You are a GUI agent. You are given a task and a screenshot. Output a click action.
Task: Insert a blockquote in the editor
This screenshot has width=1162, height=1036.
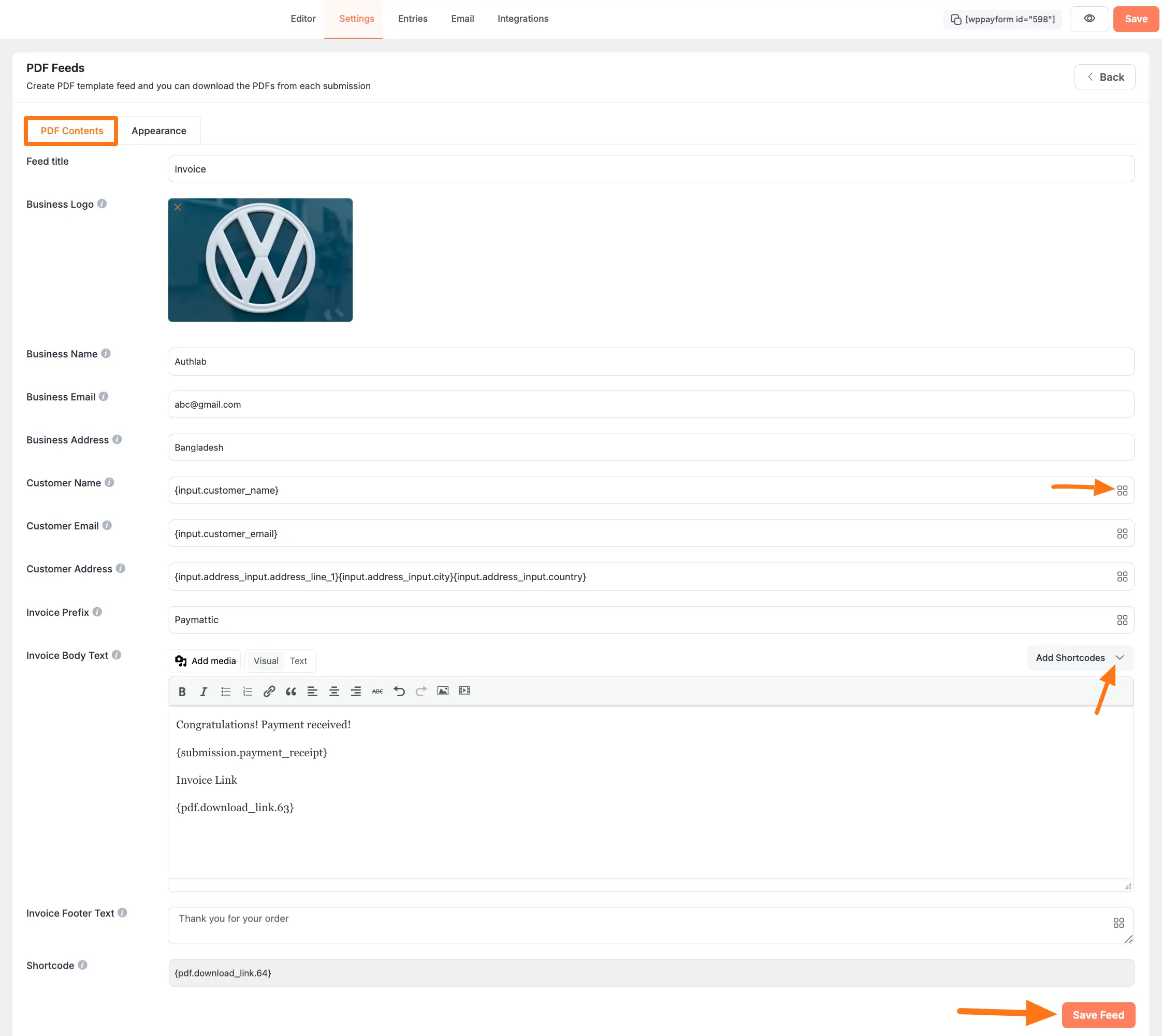coord(291,692)
